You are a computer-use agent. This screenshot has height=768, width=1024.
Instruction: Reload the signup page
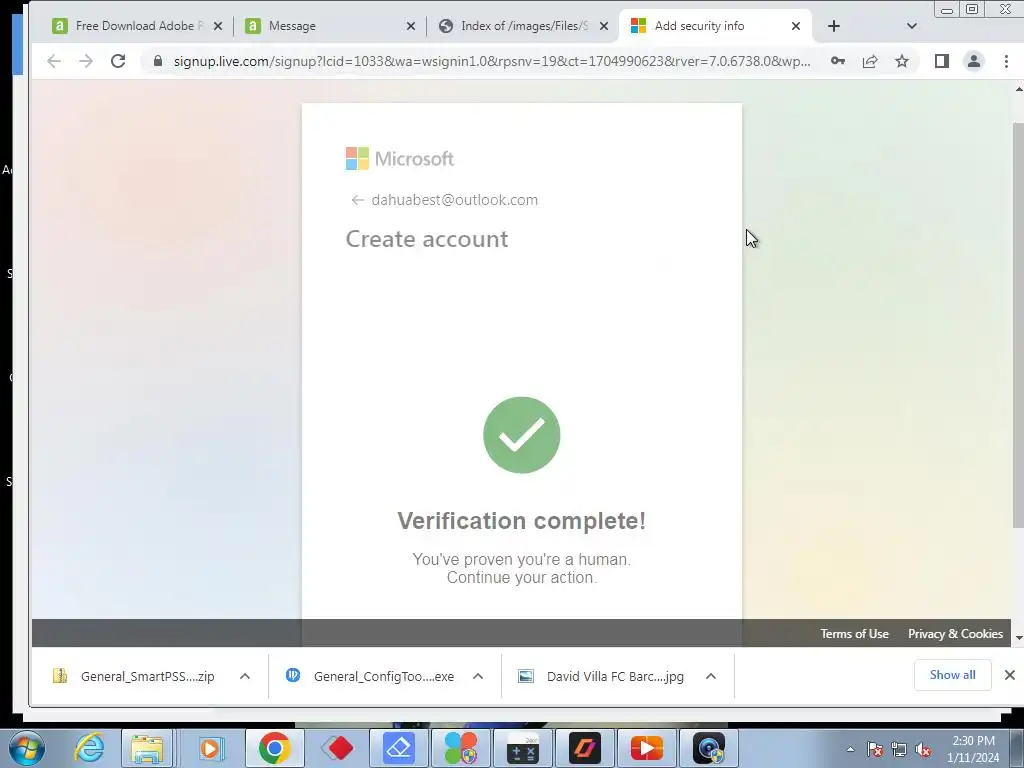tap(118, 61)
